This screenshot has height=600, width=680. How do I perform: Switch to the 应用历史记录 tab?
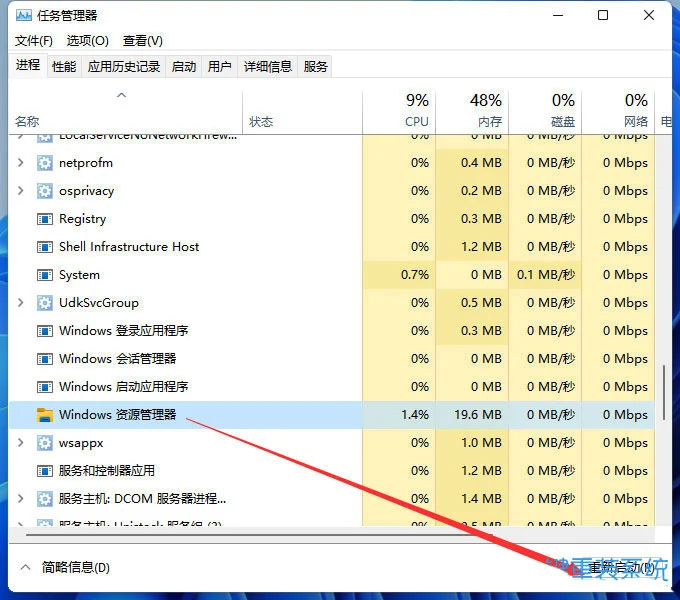tap(124, 67)
